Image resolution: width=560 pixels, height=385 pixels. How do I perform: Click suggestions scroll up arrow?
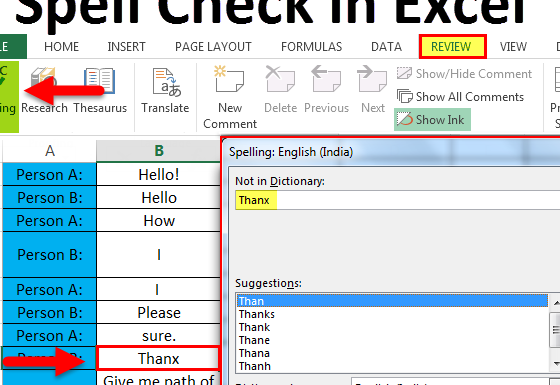tap(555, 303)
